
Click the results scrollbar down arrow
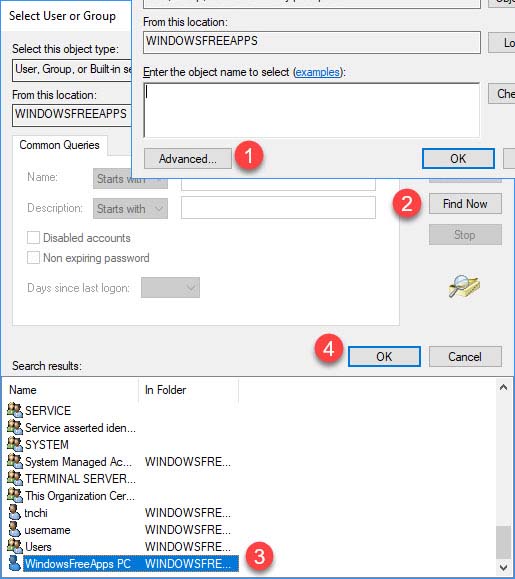click(x=503, y=567)
